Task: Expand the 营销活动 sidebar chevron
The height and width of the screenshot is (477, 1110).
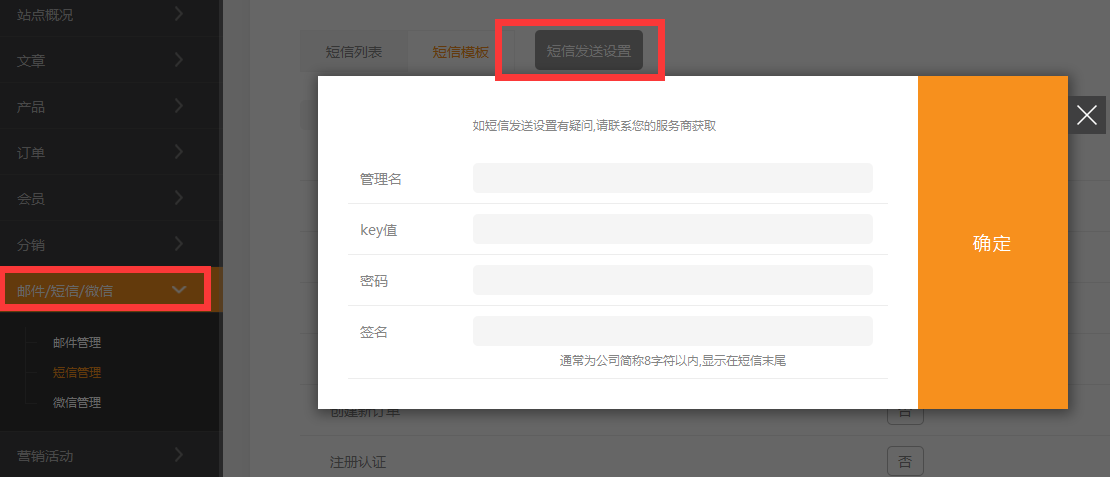Action: tap(178, 455)
